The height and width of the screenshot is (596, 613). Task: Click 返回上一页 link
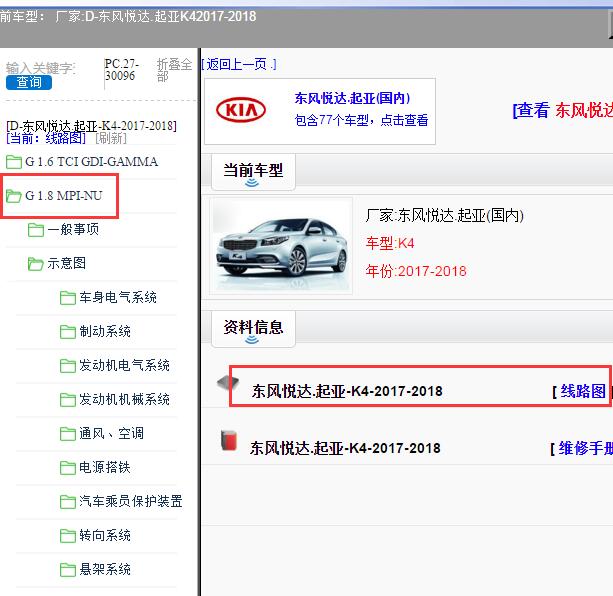click(x=239, y=64)
